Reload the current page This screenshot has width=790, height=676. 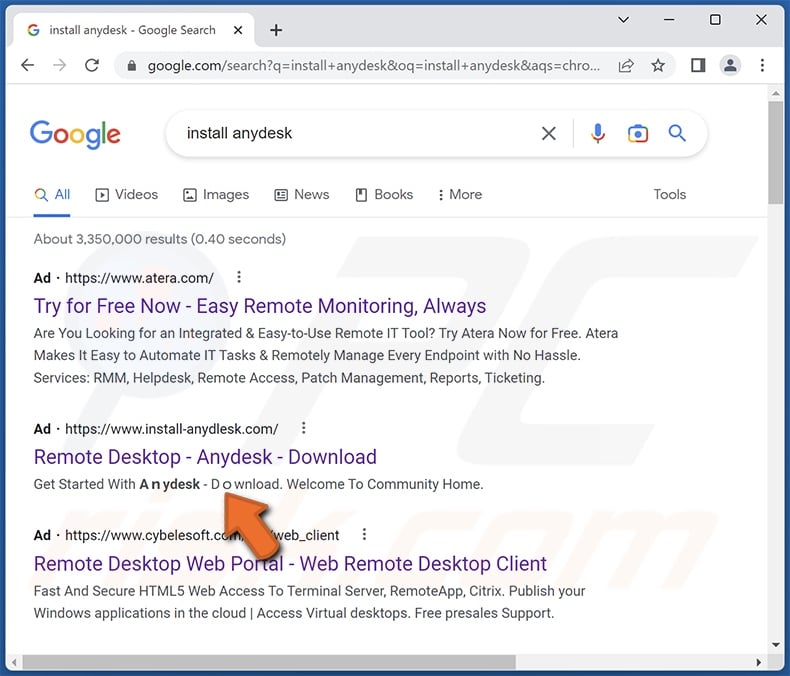point(92,65)
